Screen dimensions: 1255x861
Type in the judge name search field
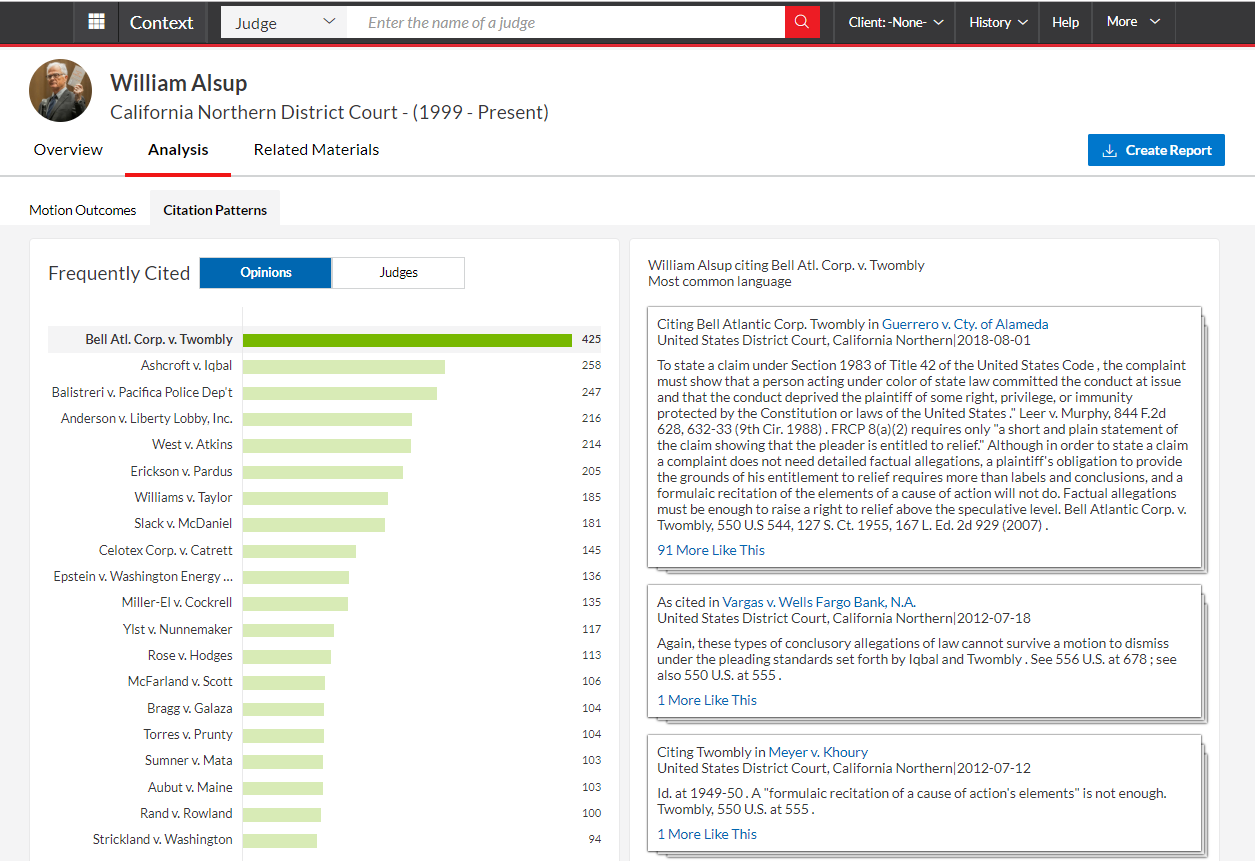coord(565,22)
